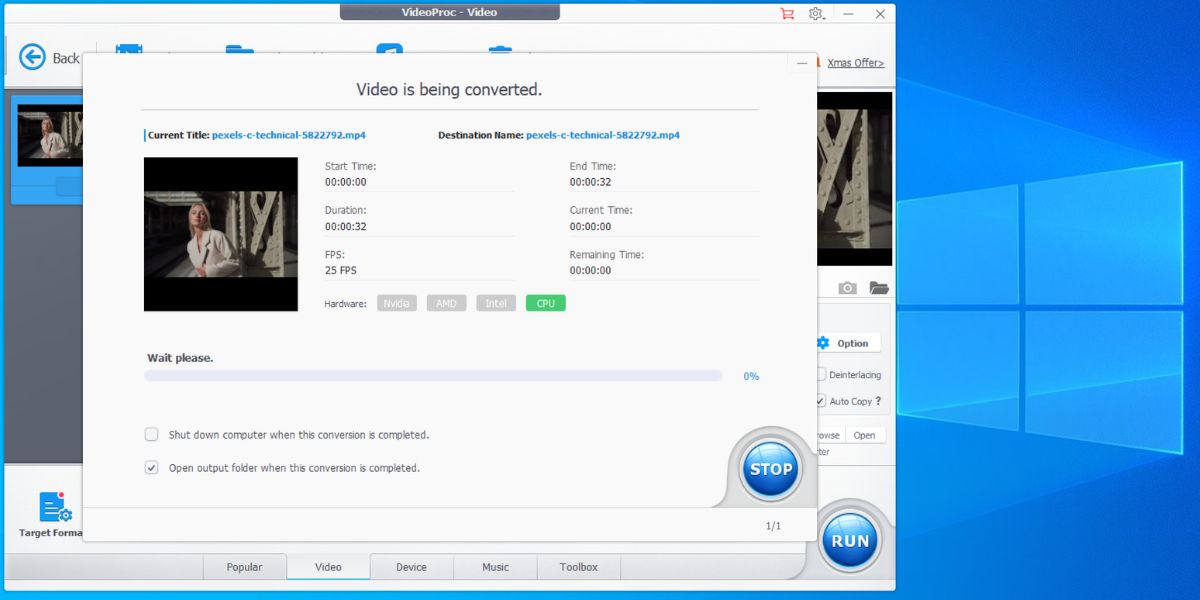Open output folder via the folder icon
1200x600 pixels.
pyautogui.click(x=878, y=286)
